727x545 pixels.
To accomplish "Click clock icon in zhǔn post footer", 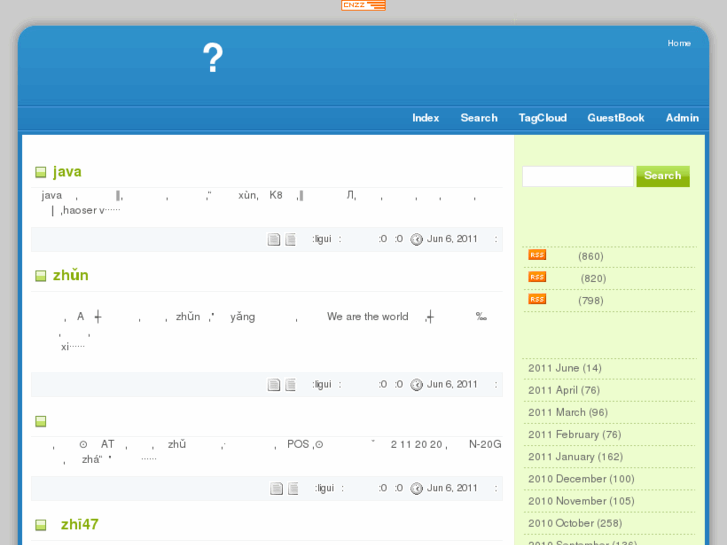I will [x=416, y=385].
